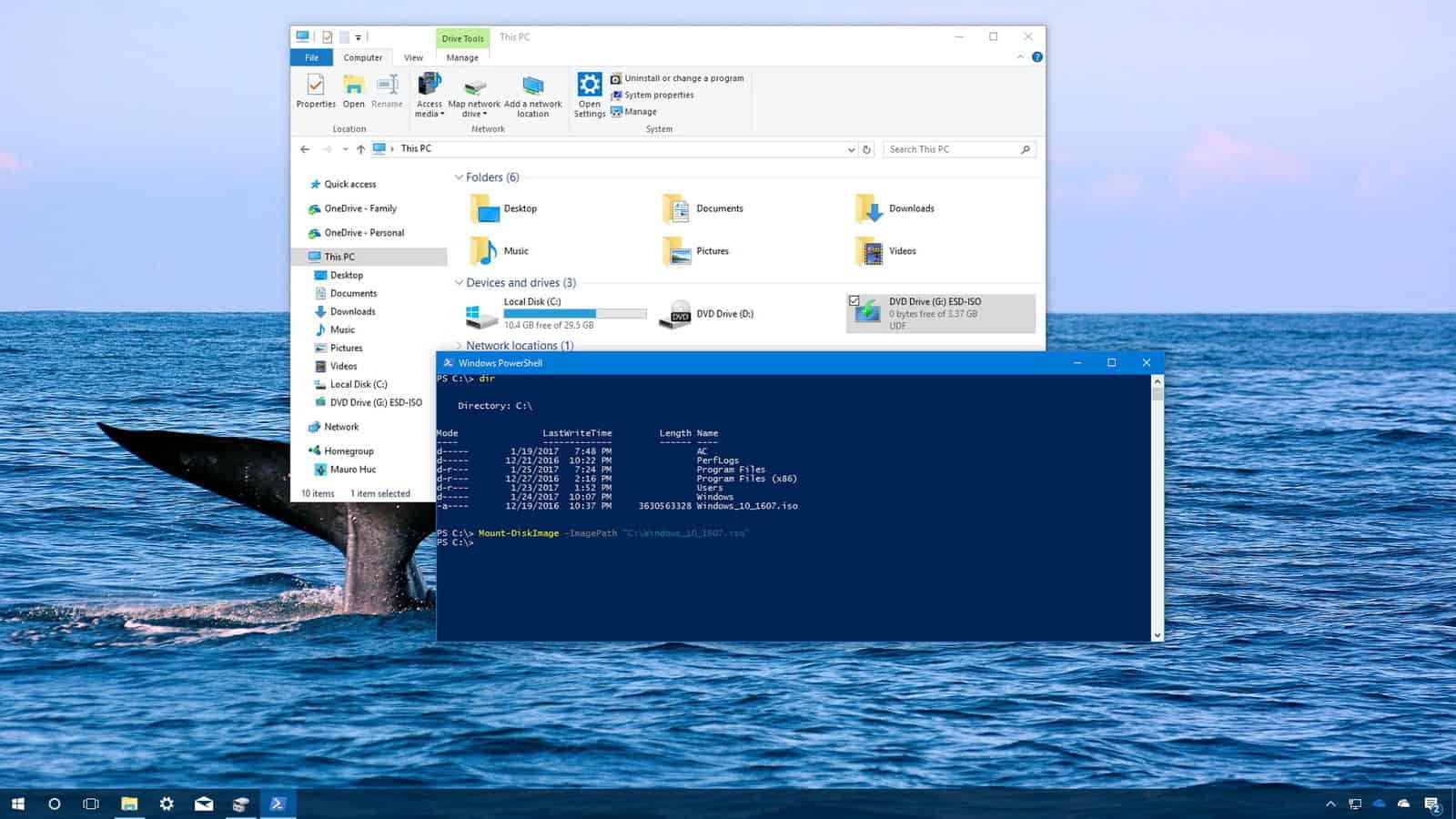Select the Videos folder in main pane
The width and height of the screenshot is (1456, 819).
coord(885,251)
